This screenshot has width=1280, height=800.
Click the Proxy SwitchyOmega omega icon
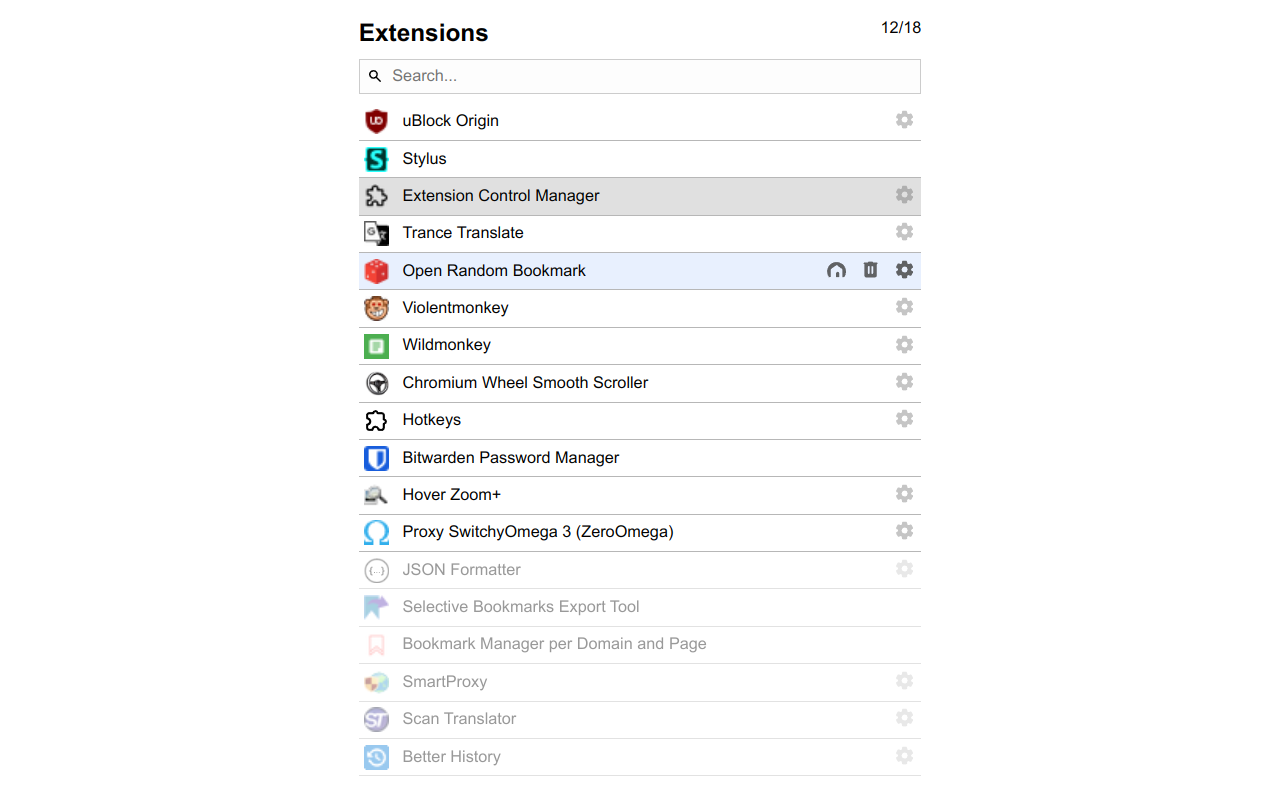tap(376, 532)
